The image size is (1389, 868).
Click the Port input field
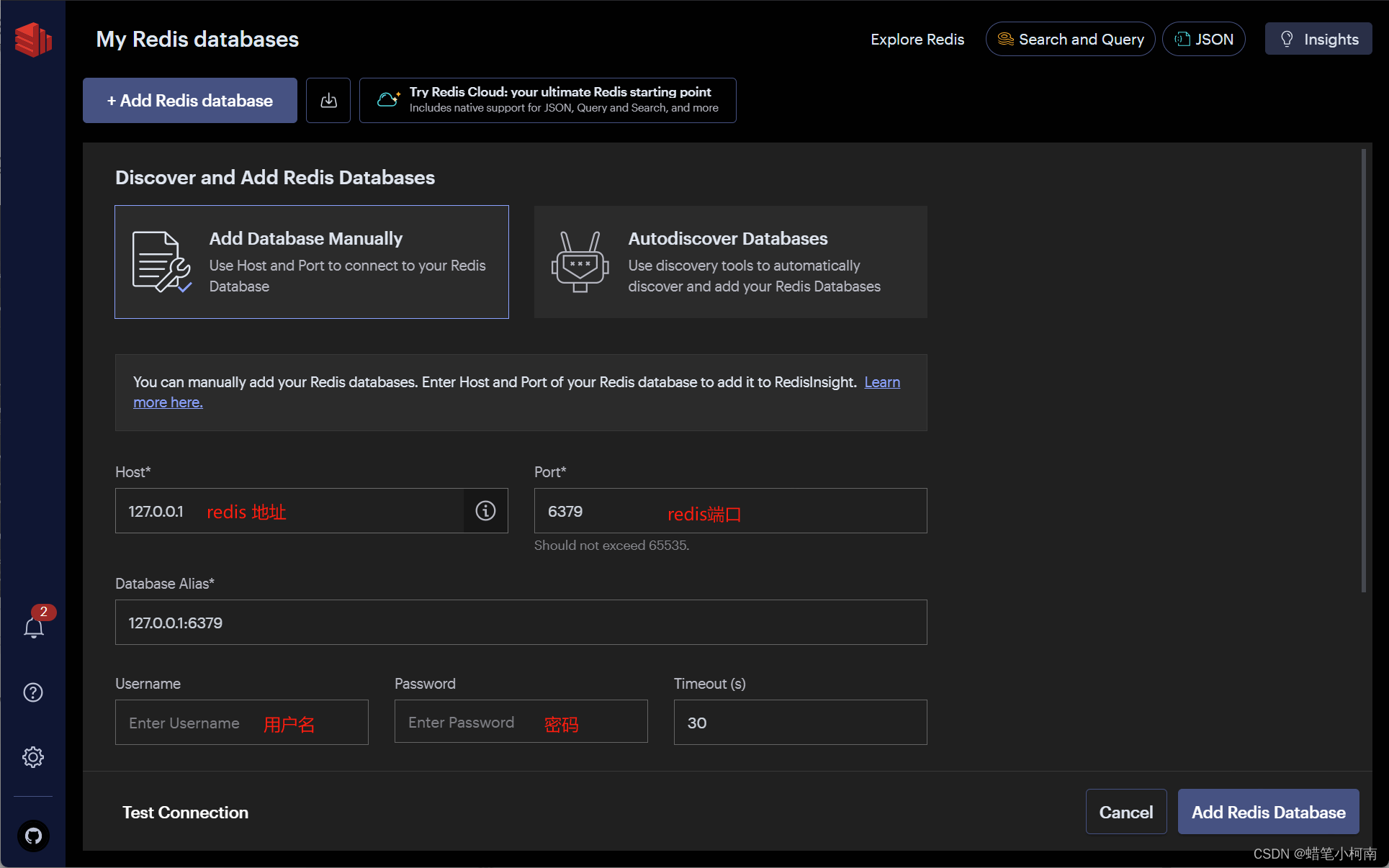[731, 511]
